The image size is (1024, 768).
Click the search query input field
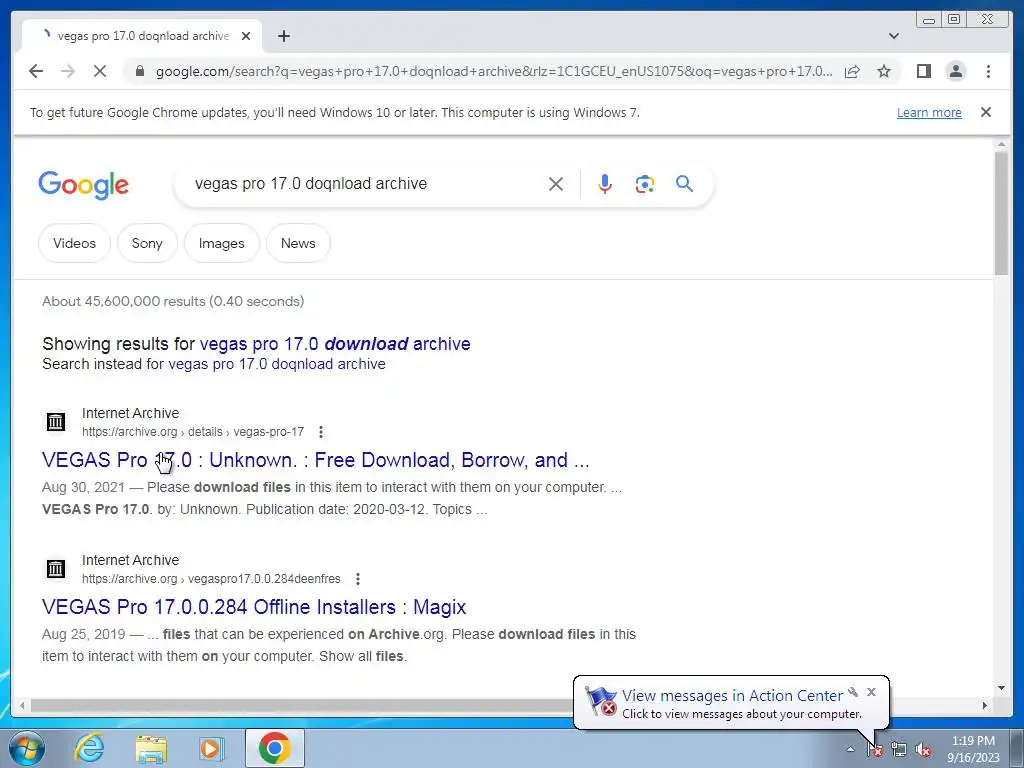(x=366, y=184)
